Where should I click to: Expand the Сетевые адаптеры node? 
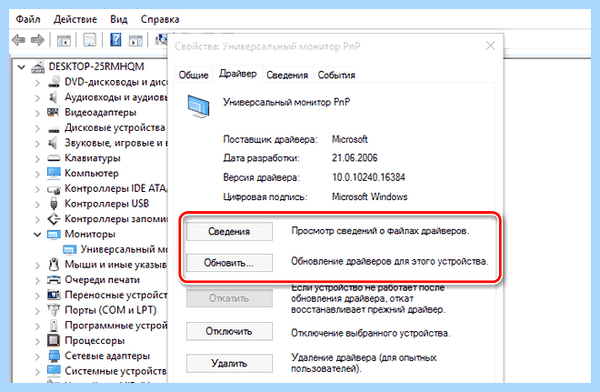coord(37,356)
